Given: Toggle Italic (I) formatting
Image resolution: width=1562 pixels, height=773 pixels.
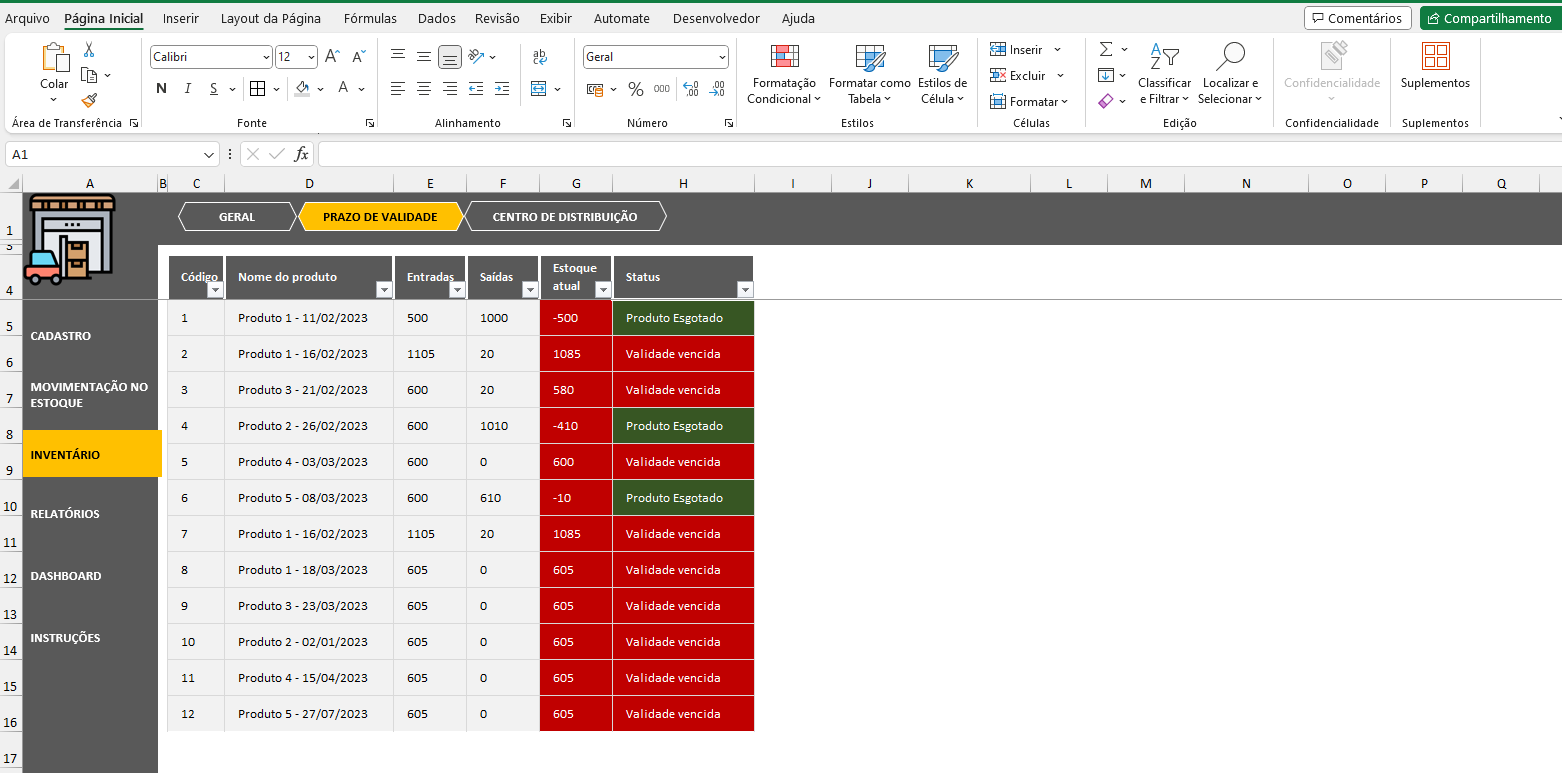Looking at the screenshot, I should tap(187, 89).
